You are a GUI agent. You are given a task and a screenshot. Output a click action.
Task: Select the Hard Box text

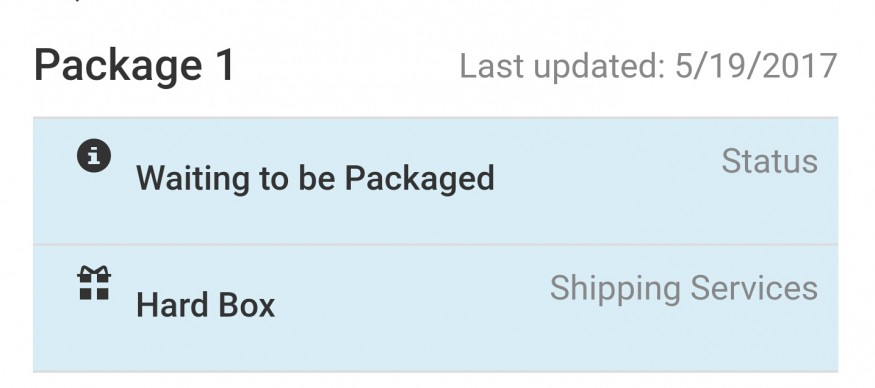205,305
